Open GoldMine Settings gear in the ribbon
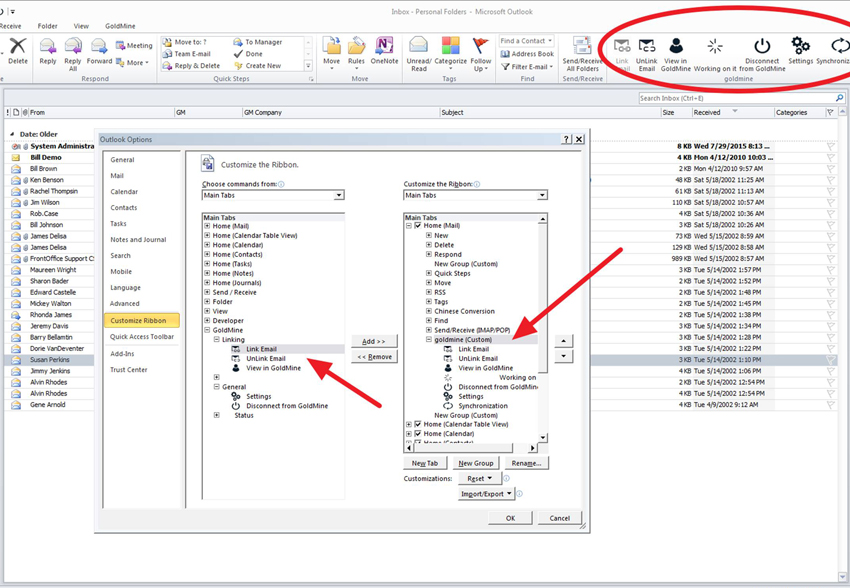 tap(800, 51)
